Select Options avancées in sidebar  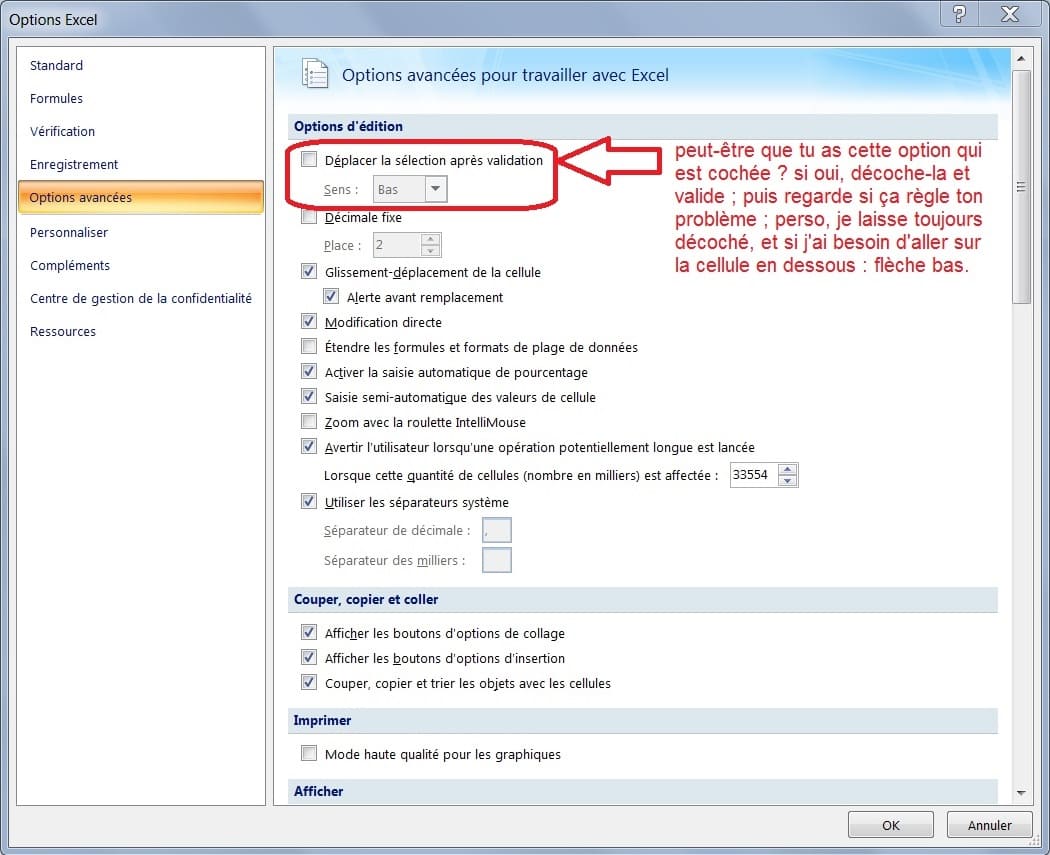point(141,198)
